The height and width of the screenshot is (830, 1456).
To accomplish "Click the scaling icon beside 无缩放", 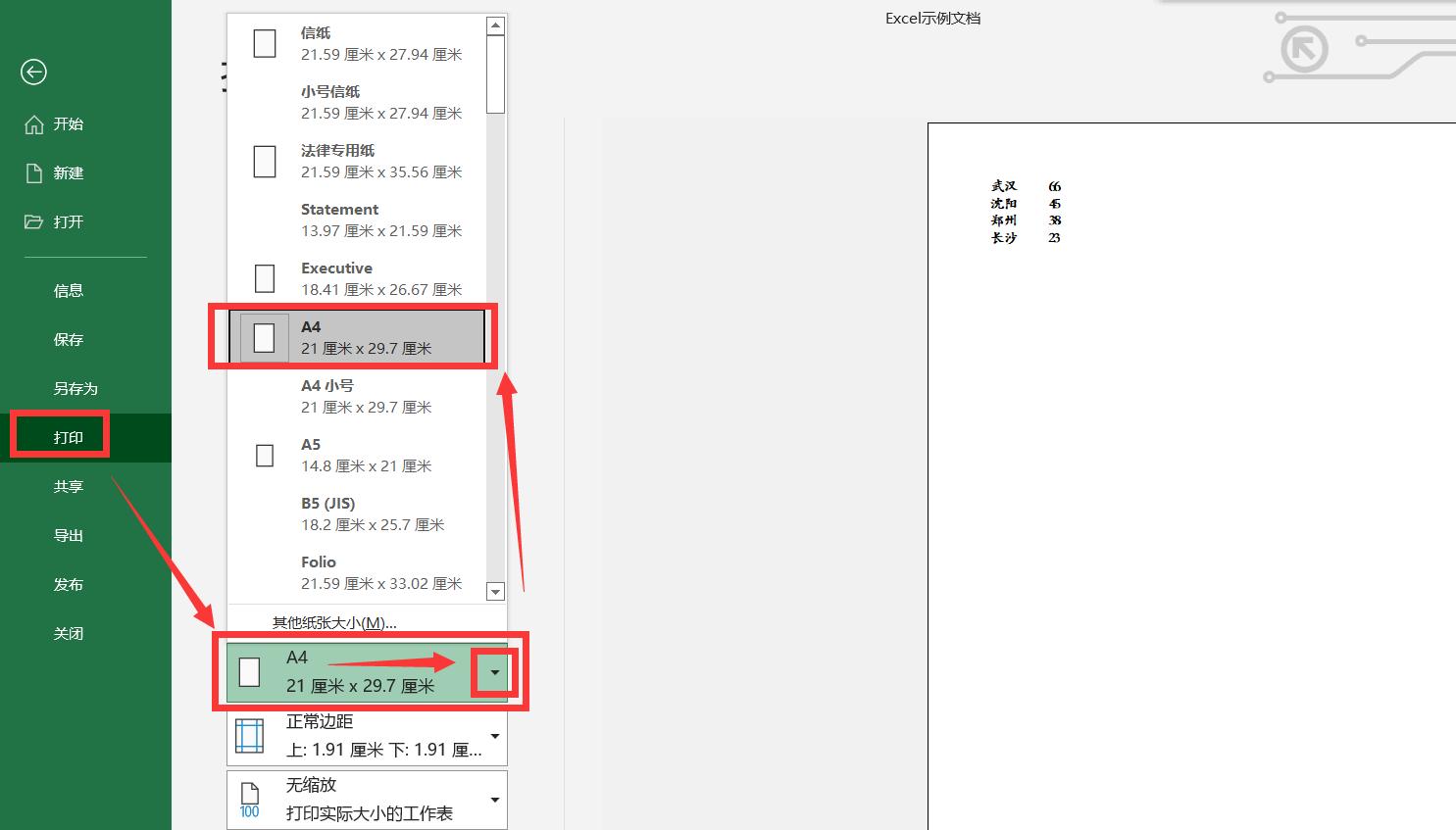I will (x=250, y=799).
